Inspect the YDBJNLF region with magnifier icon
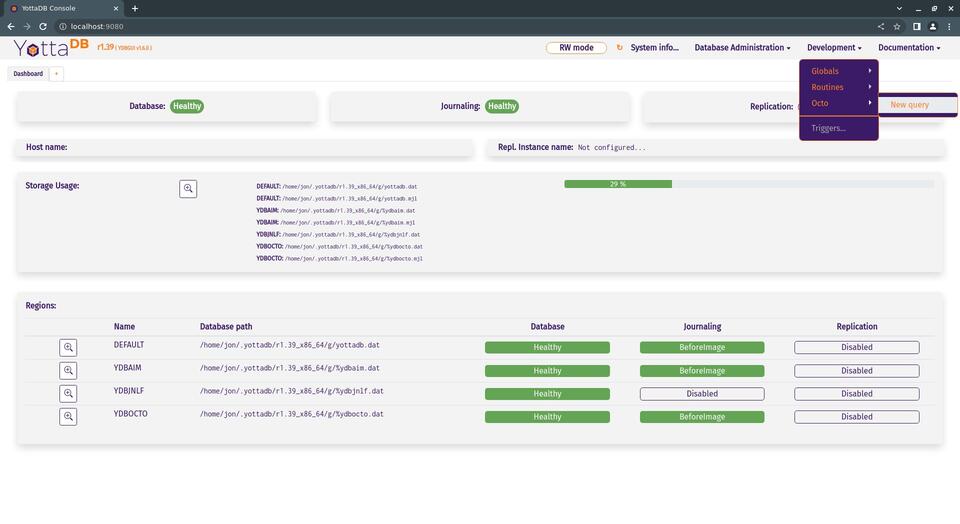The width and height of the screenshot is (960, 524). (x=68, y=394)
